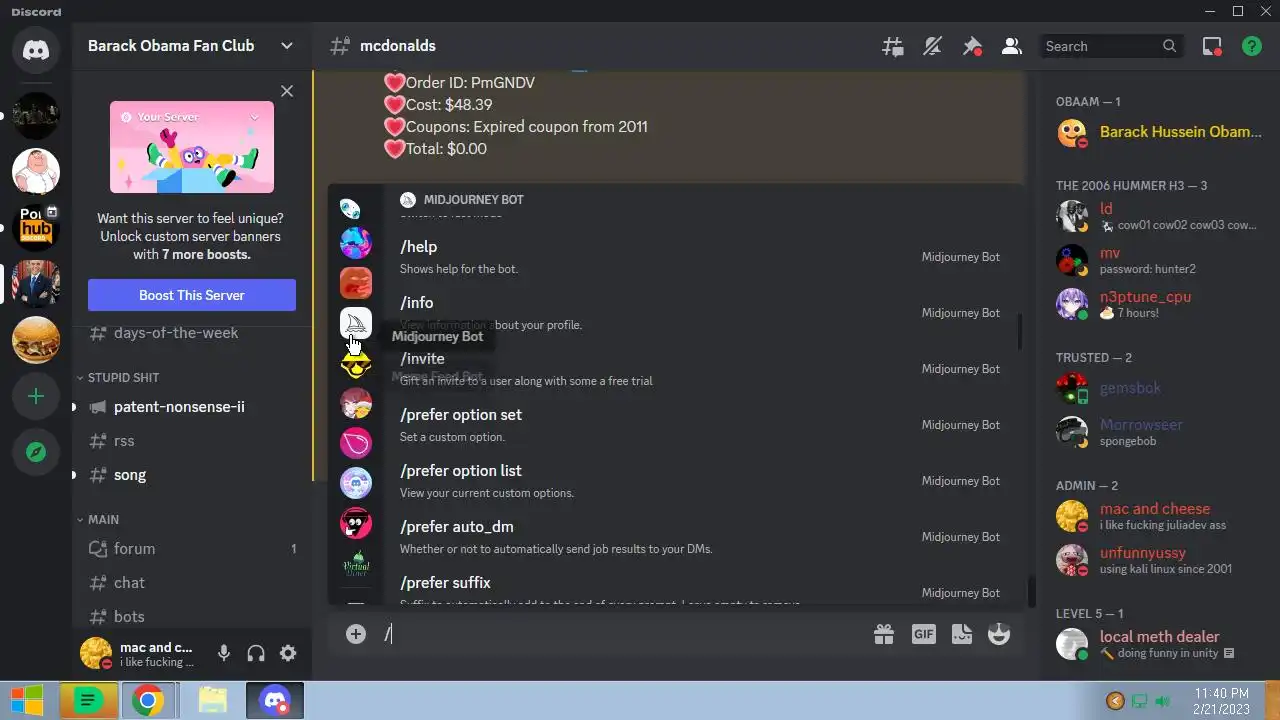Toggle member list icon
The image size is (1280, 720).
[x=1011, y=46]
